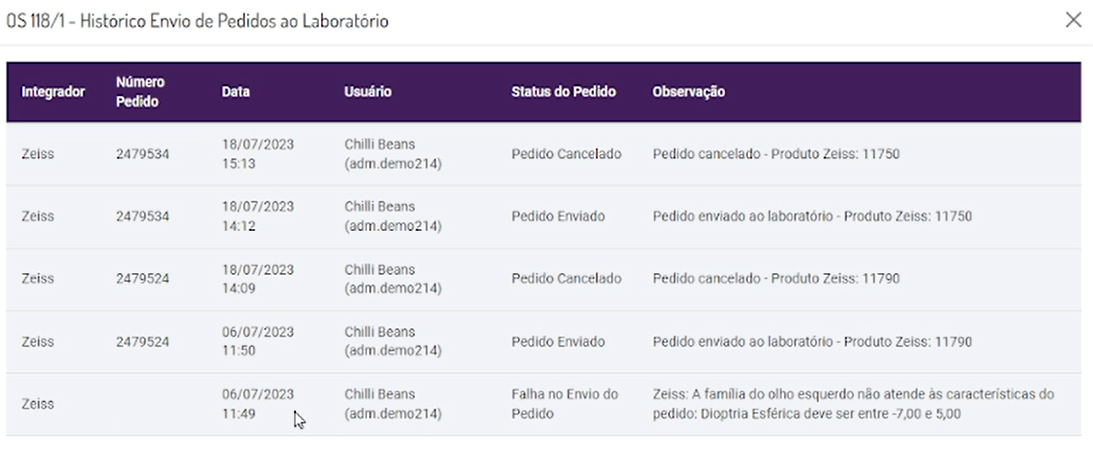The image size is (1093, 458).
Task: Click the Falha no Envio do Pedido status
Action: click(x=564, y=403)
